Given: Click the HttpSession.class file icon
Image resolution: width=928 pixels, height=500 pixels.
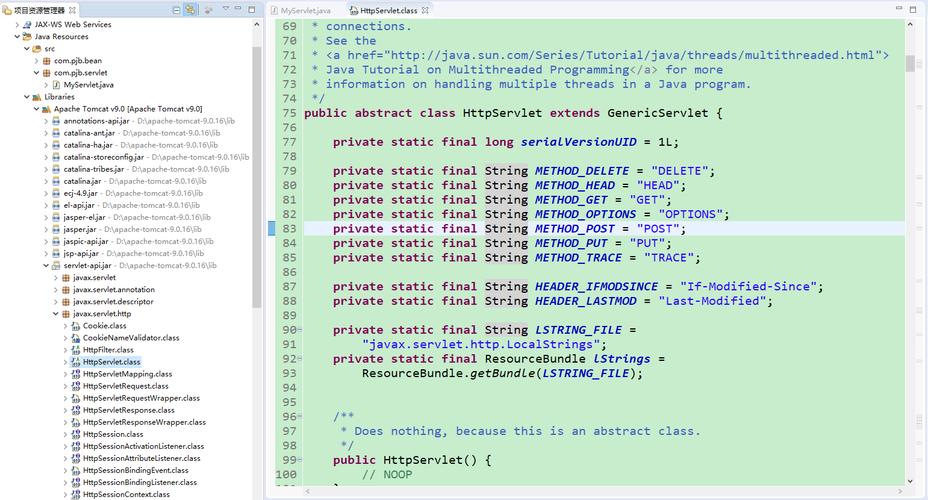Looking at the screenshot, I should [x=76, y=434].
